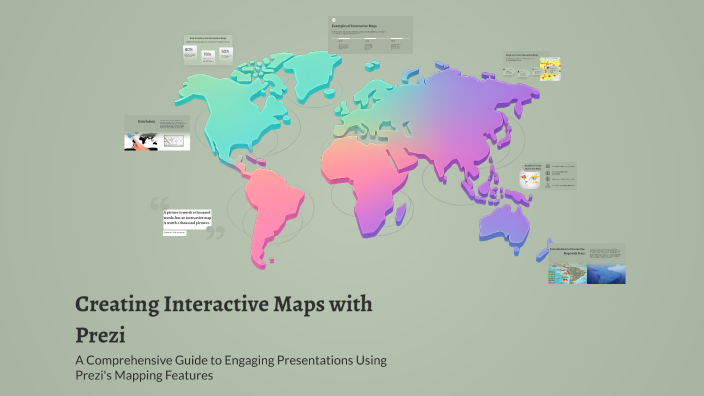The width and height of the screenshot is (704, 396).
Task: Select the subtitle A Comprehensive Guide text
Action: [x=231, y=367]
